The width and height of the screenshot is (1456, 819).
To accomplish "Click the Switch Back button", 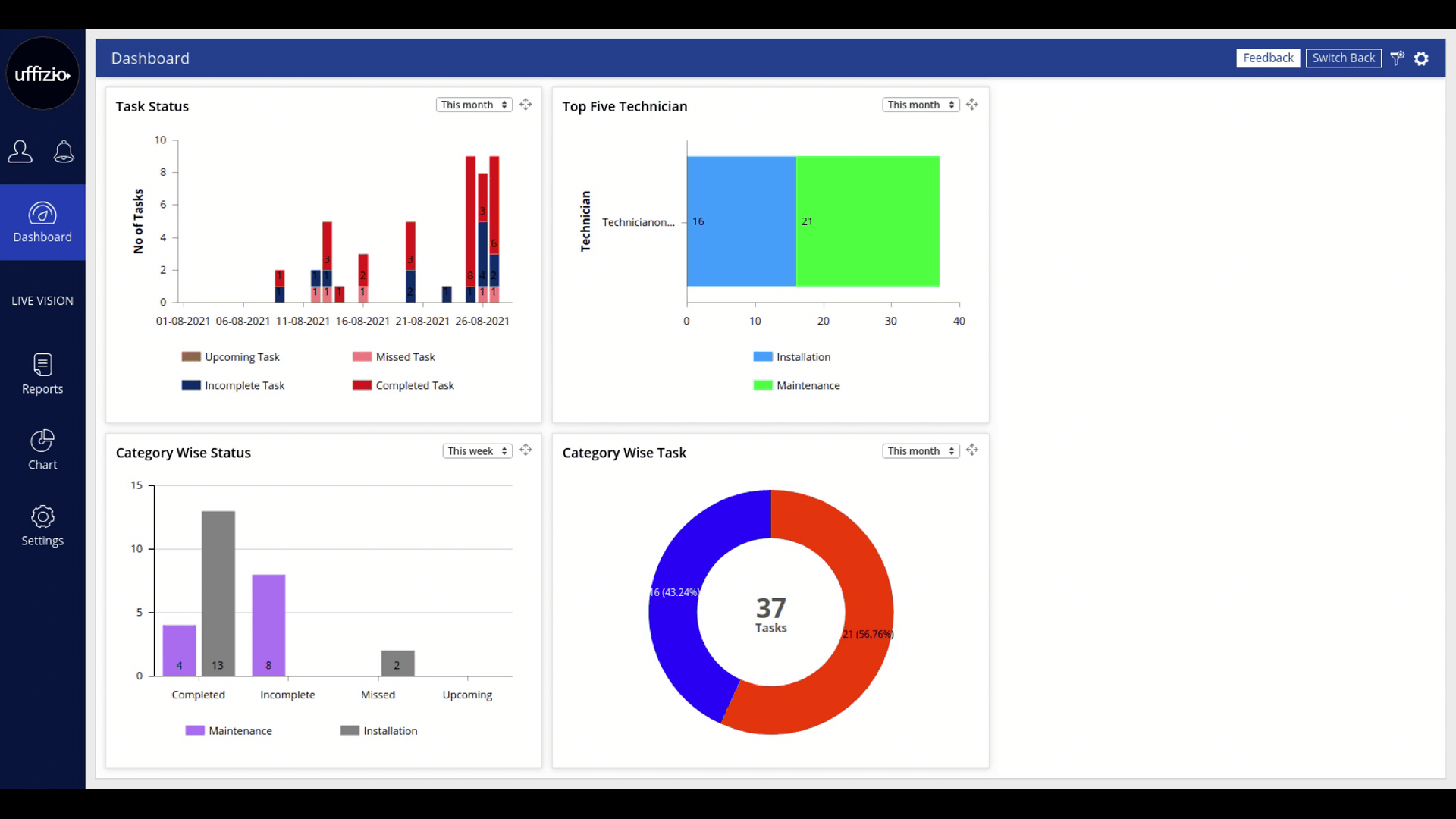I will [1343, 58].
